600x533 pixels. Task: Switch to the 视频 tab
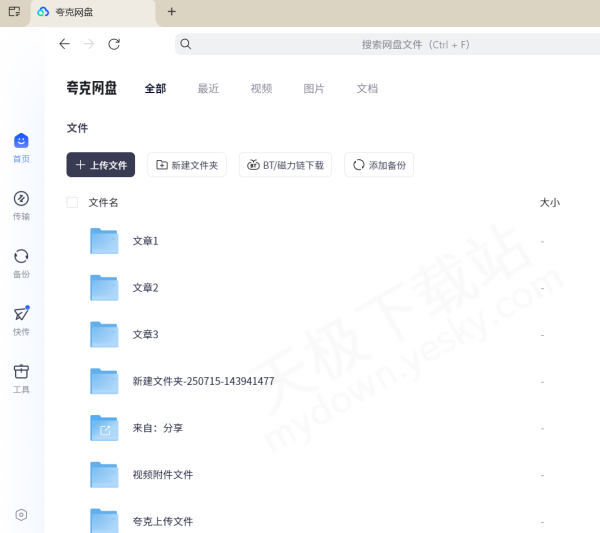(261, 88)
